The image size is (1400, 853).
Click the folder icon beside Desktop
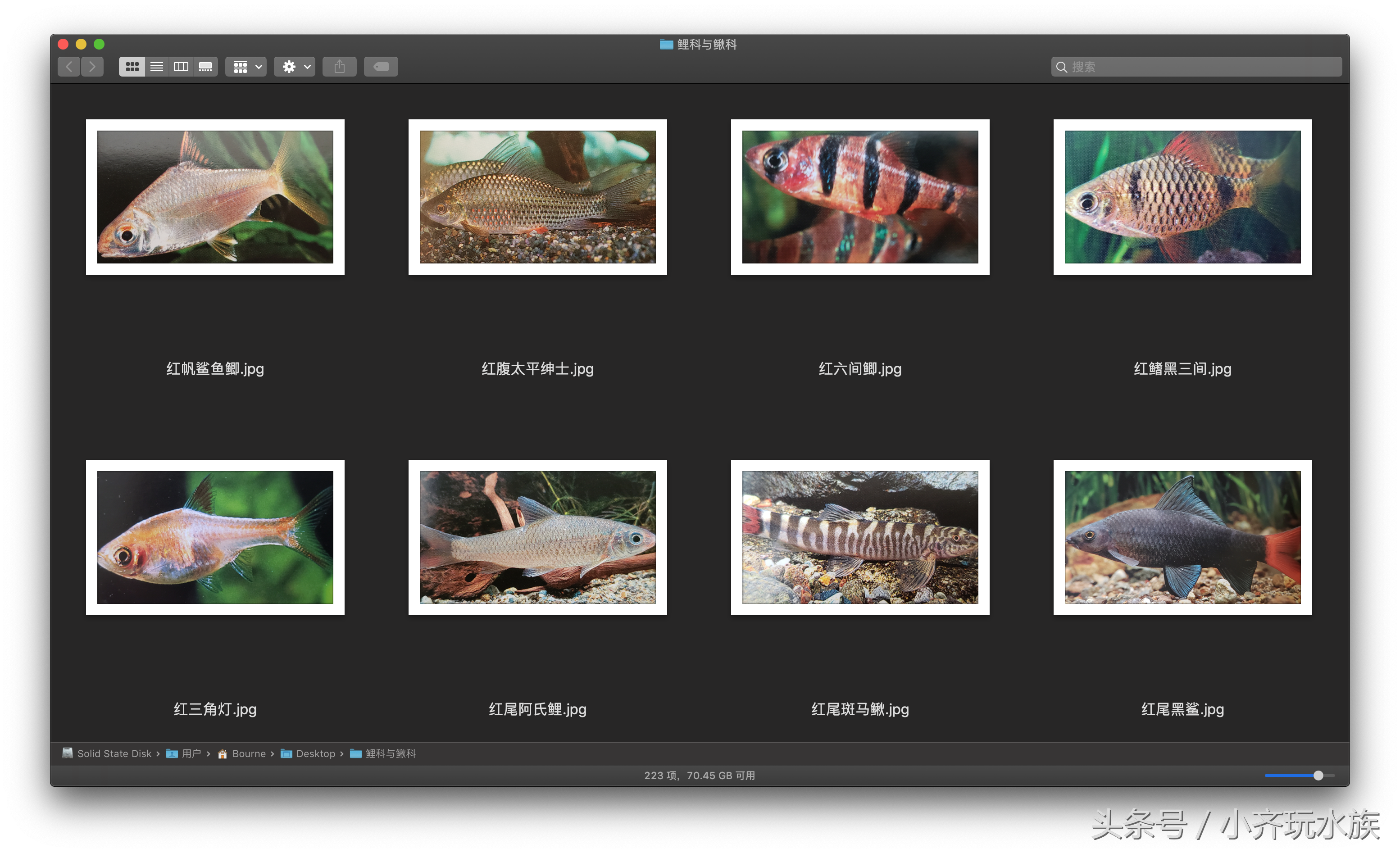[x=286, y=753]
